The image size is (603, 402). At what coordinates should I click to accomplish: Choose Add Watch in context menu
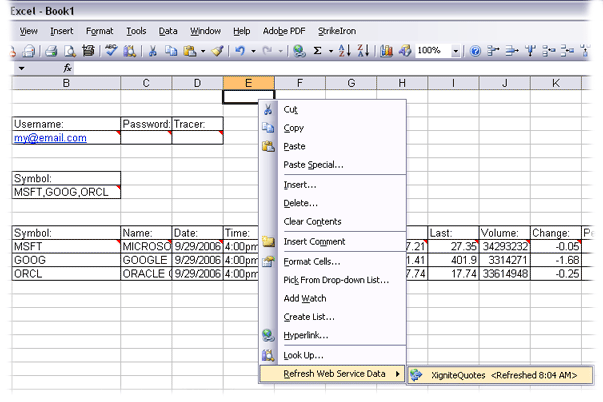click(333, 299)
